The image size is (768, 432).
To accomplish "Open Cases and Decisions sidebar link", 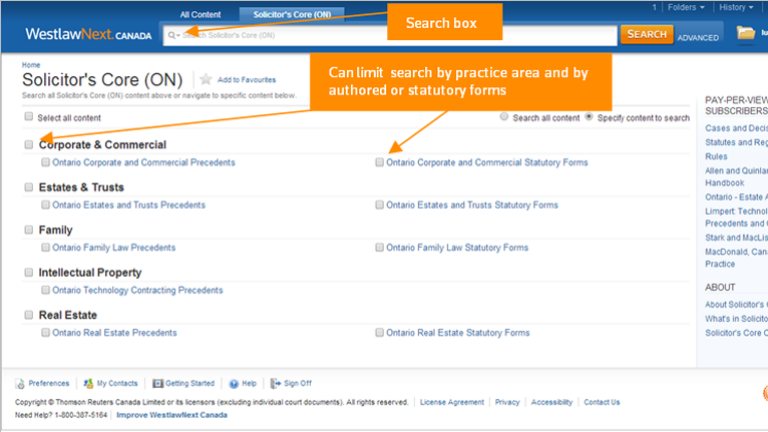I will coord(736,128).
